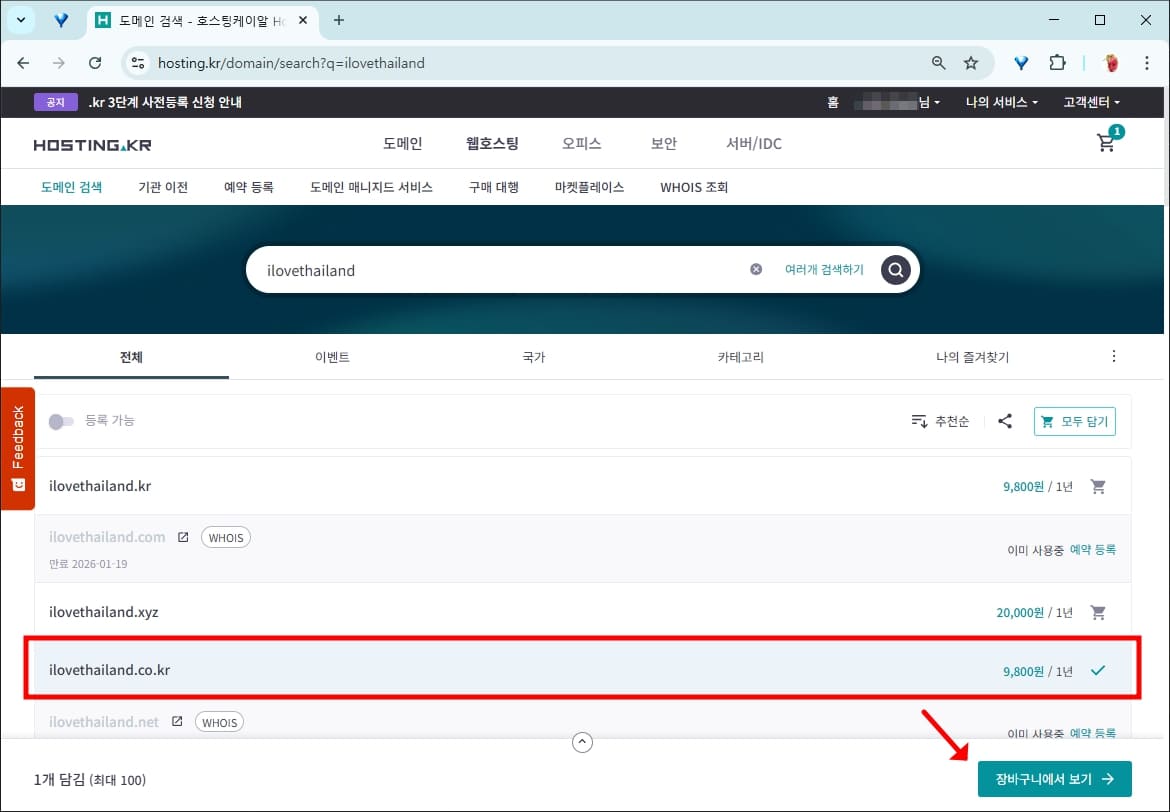Open ilovethailand.net external link icon

pyautogui.click(x=177, y=722)
